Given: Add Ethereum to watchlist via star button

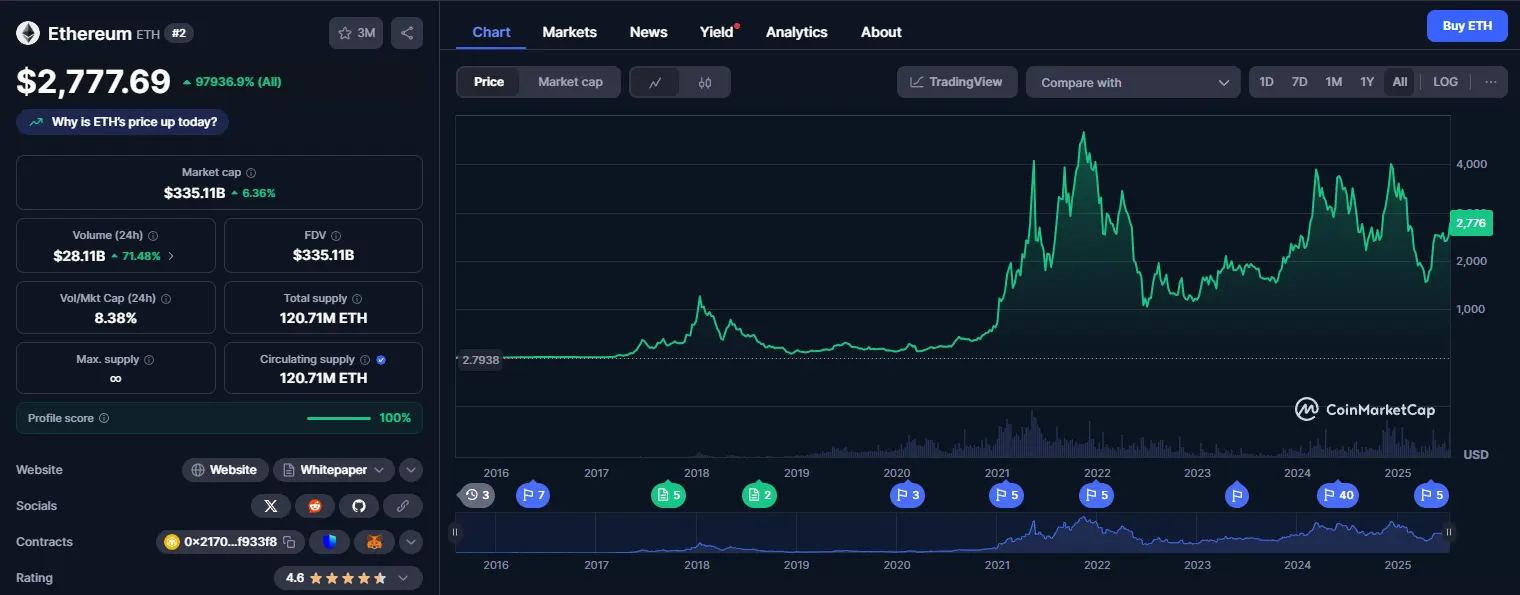Looking at the screenshot, I should (356, 33).
